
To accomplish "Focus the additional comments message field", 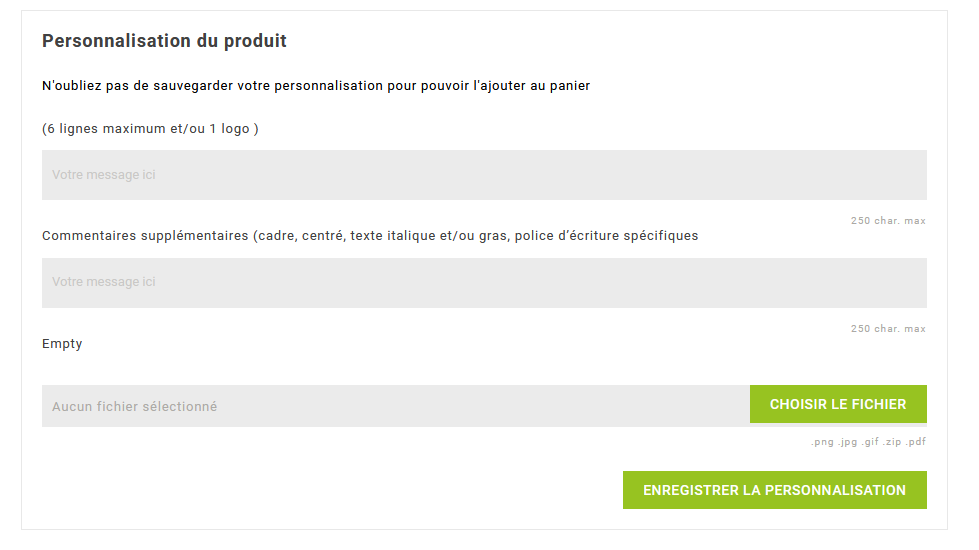I will pos(484,283).
